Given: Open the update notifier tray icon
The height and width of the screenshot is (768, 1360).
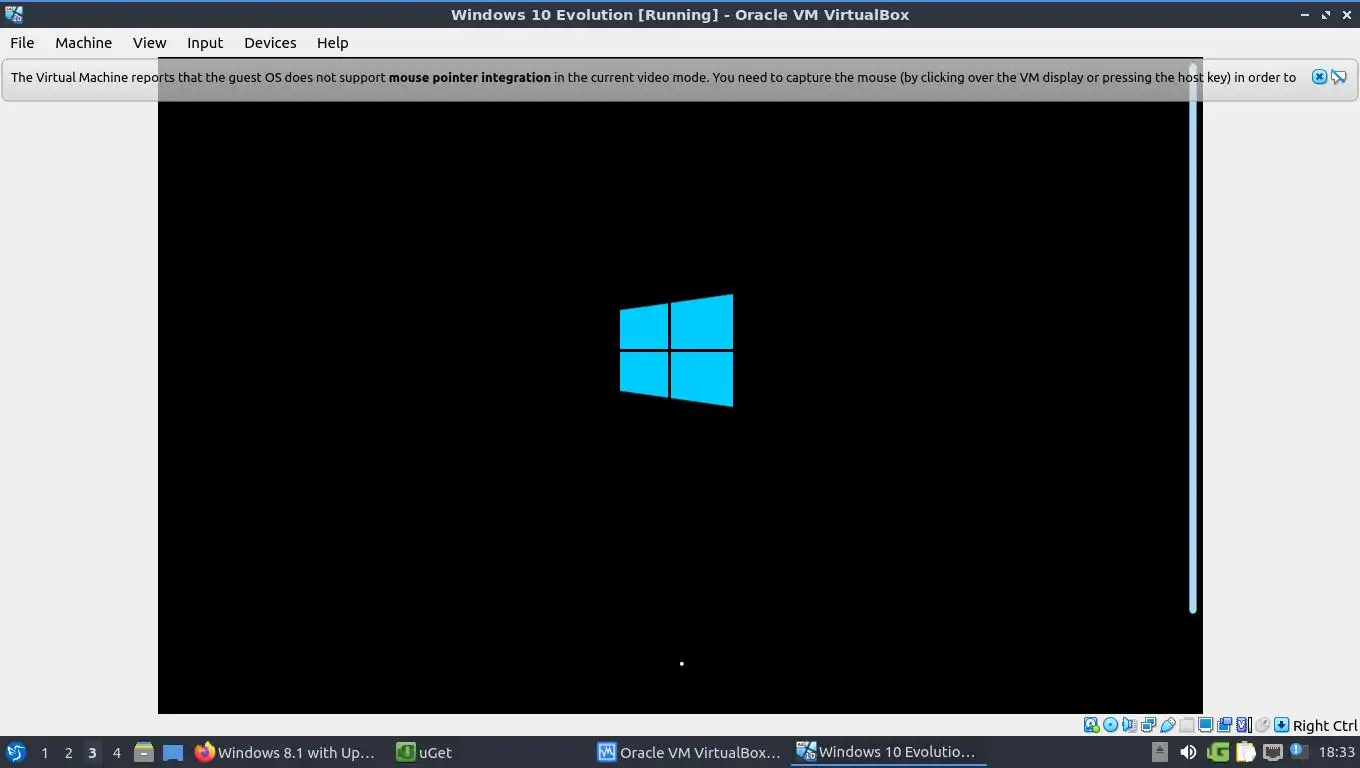Looking at the screenshot, I should 1299,751.
